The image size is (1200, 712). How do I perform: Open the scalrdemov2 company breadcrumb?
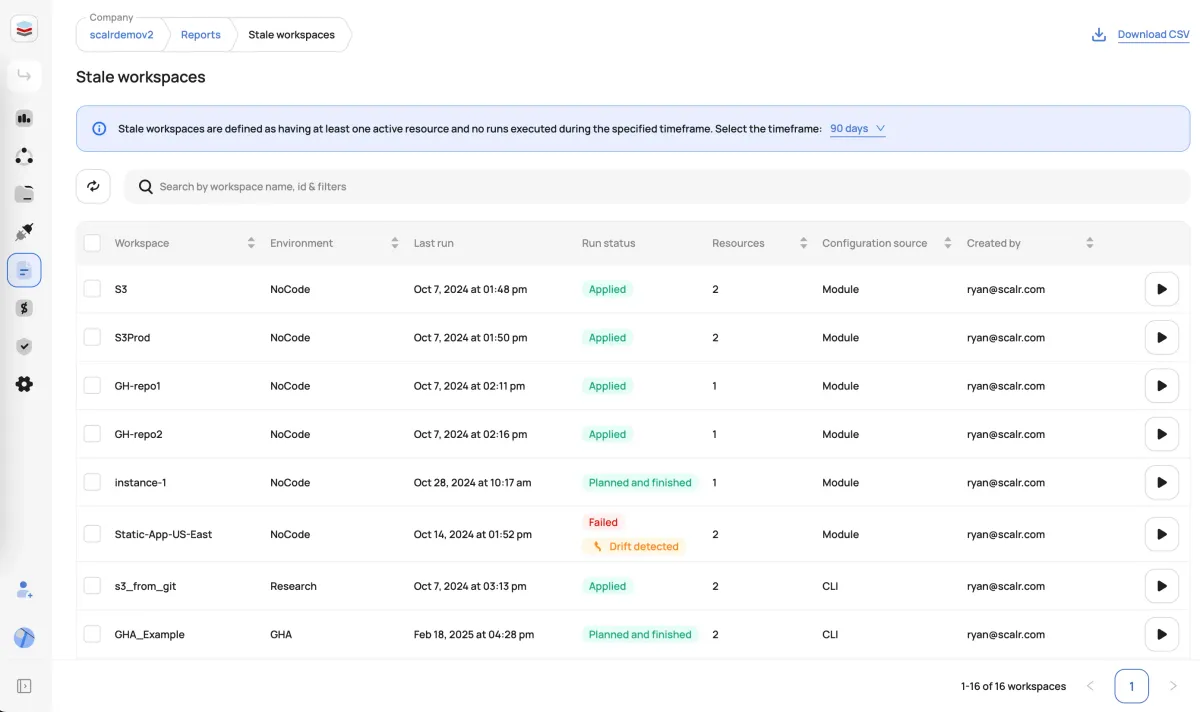(121, 34)
